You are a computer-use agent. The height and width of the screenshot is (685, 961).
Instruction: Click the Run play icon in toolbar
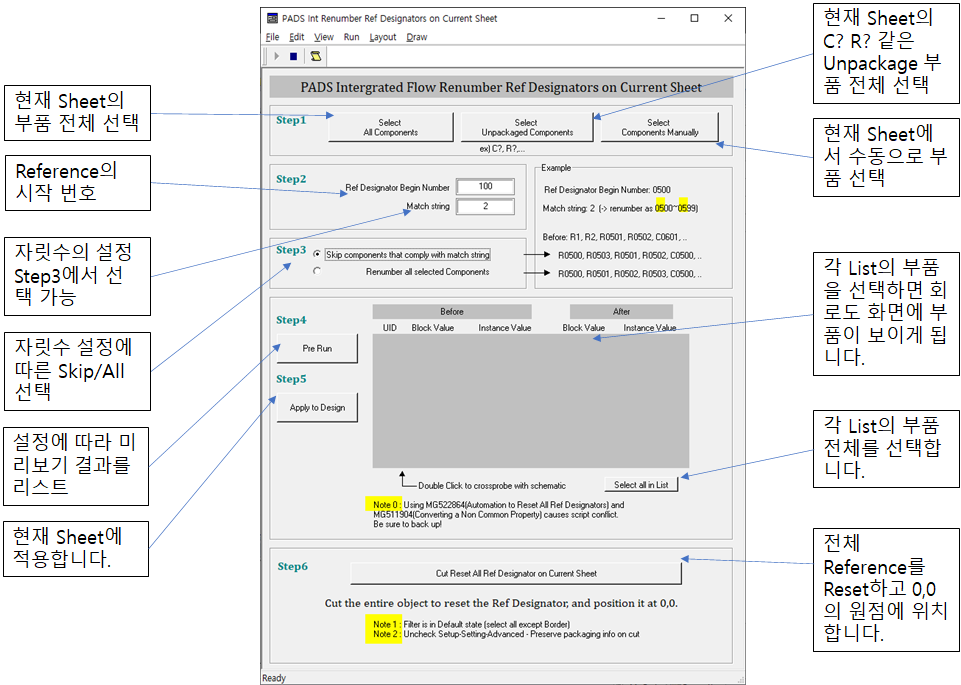click(x=276, y=57)
